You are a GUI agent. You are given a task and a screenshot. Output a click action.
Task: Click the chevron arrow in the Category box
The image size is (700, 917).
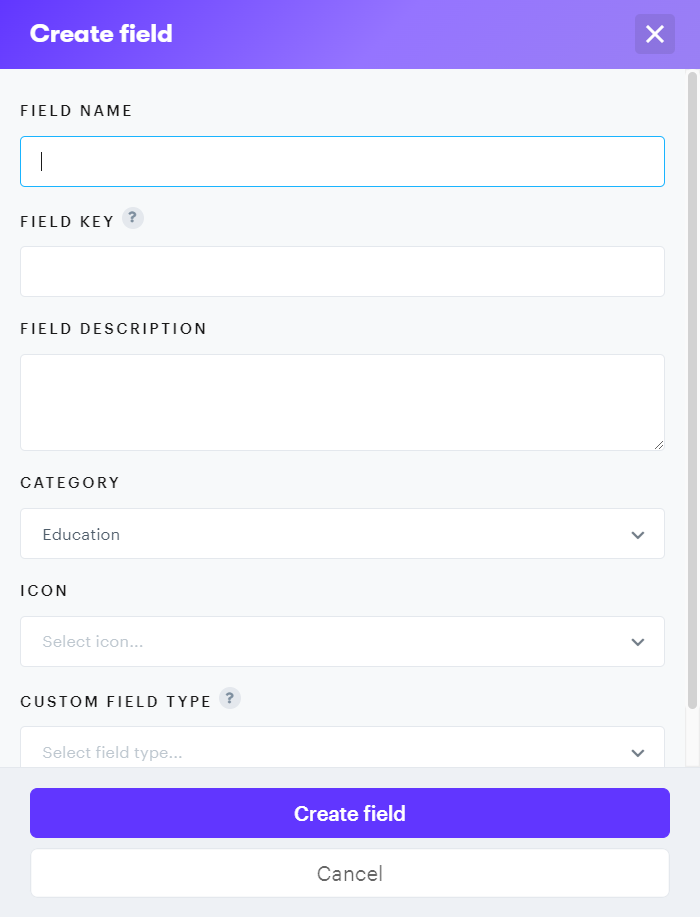pos(638,535)
